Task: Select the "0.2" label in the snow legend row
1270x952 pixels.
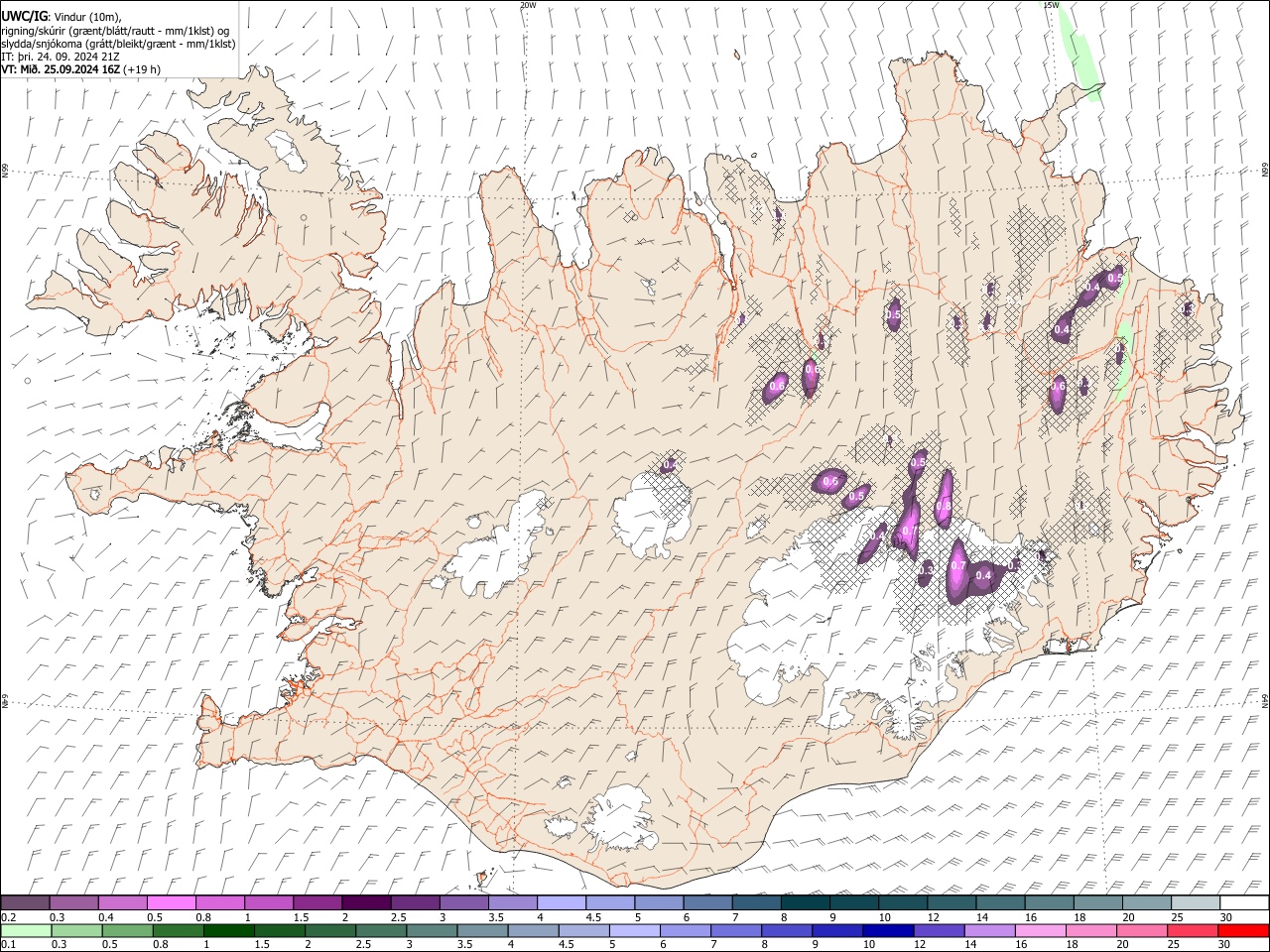Action: click(x=8, y=917)
